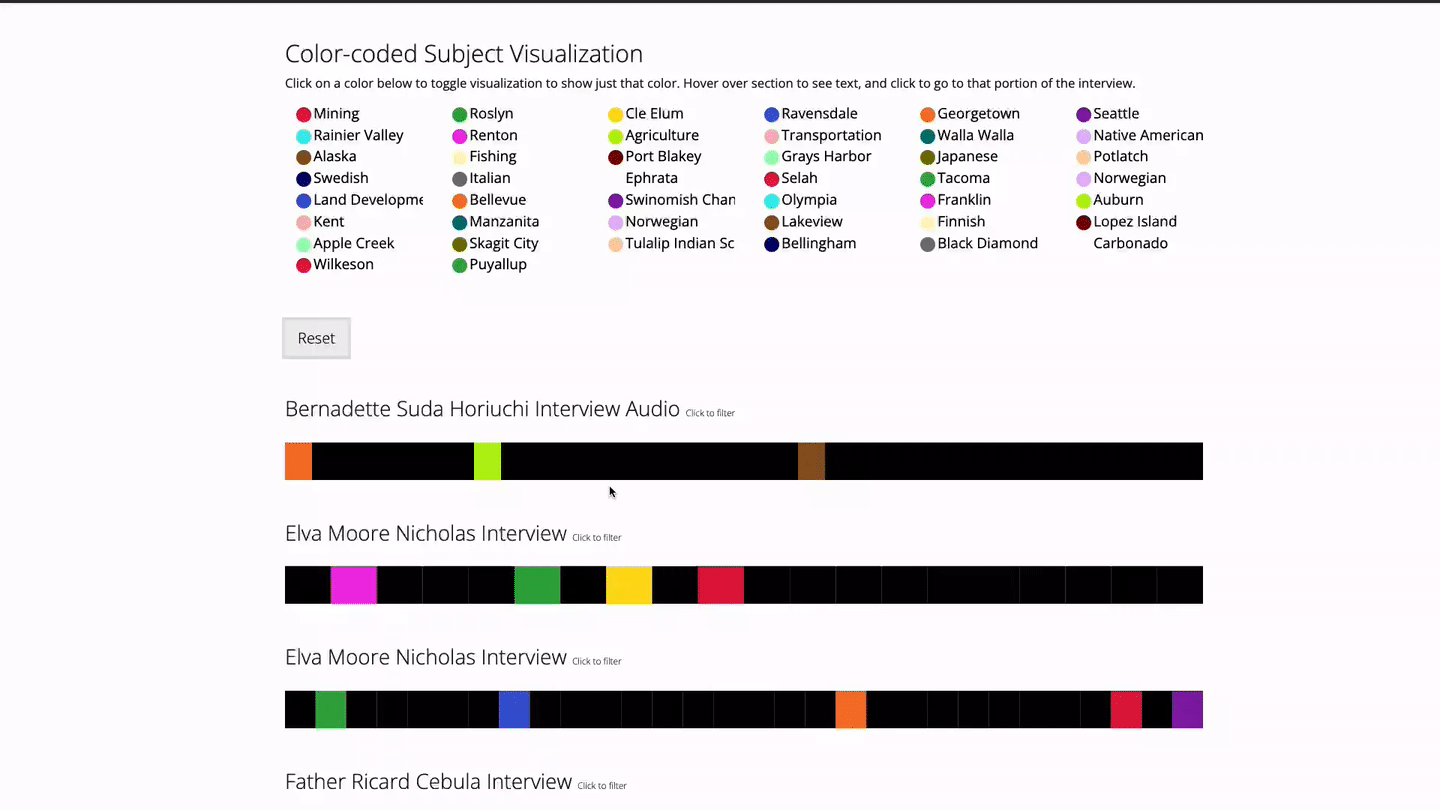Filter by the Olympia cyan swatch
The image size is (1440, 810).
(772, 201)
